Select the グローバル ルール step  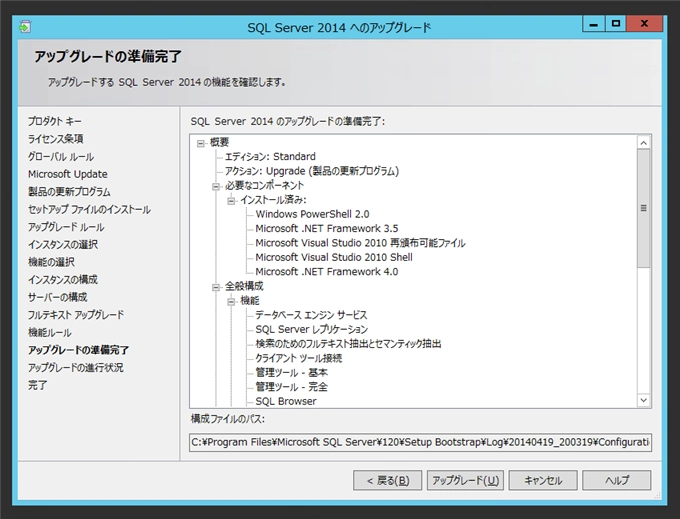coord(61,157)
